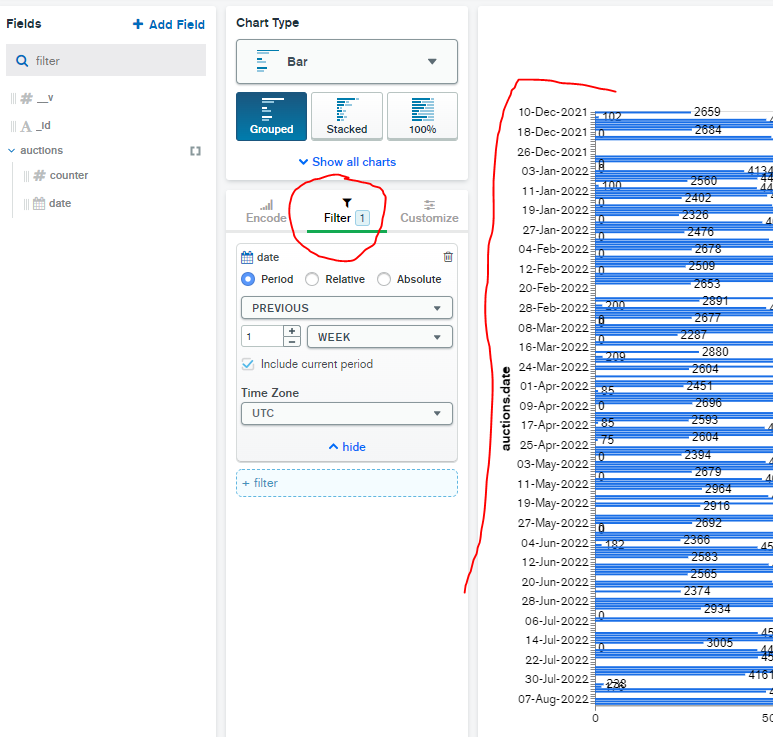Screen dimensions: 773x737
Task: Click the minus stepper decrement button
Action: pyautogui.click(x=292, y=342)
